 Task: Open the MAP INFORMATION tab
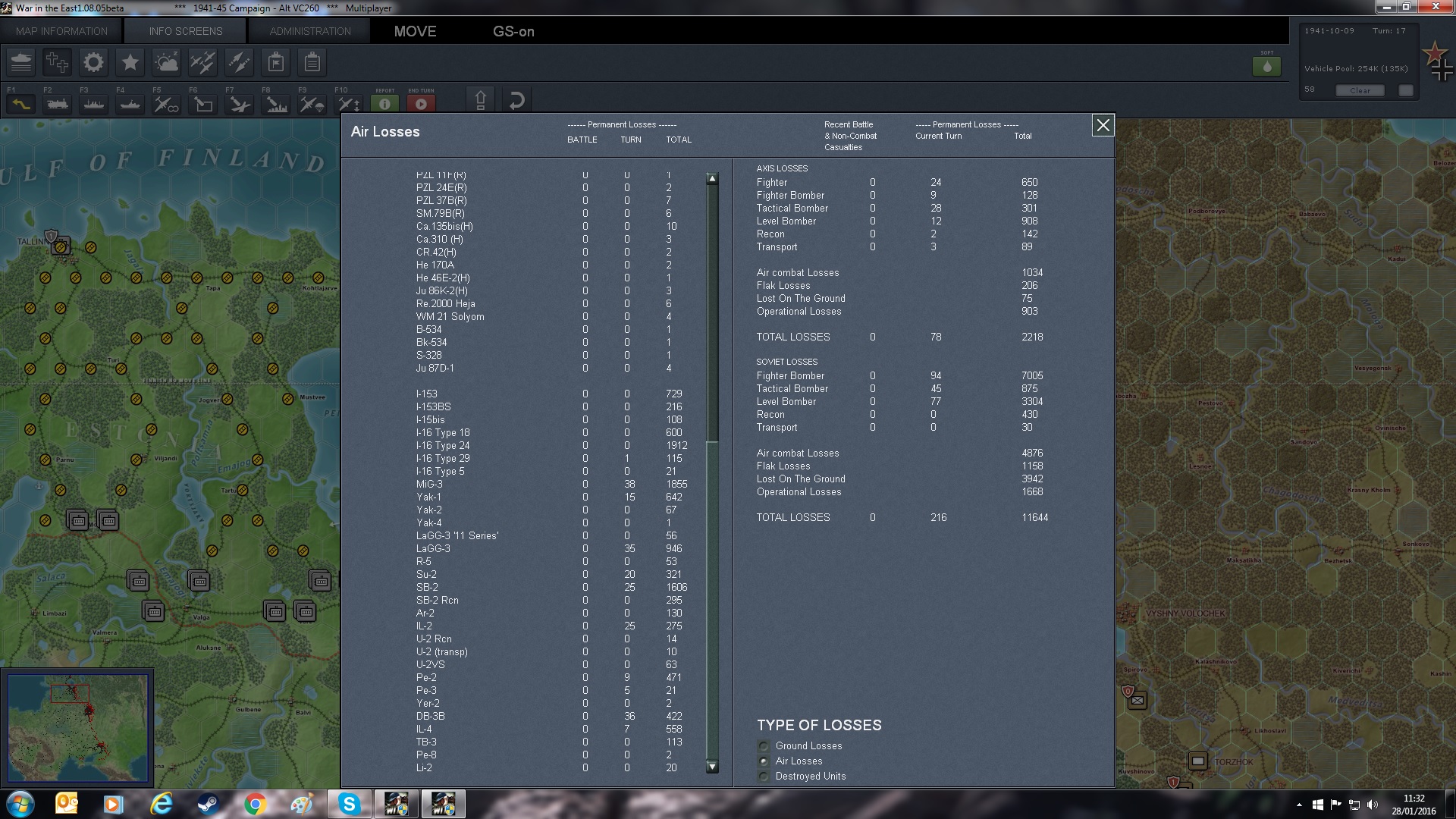coord(61,31)
